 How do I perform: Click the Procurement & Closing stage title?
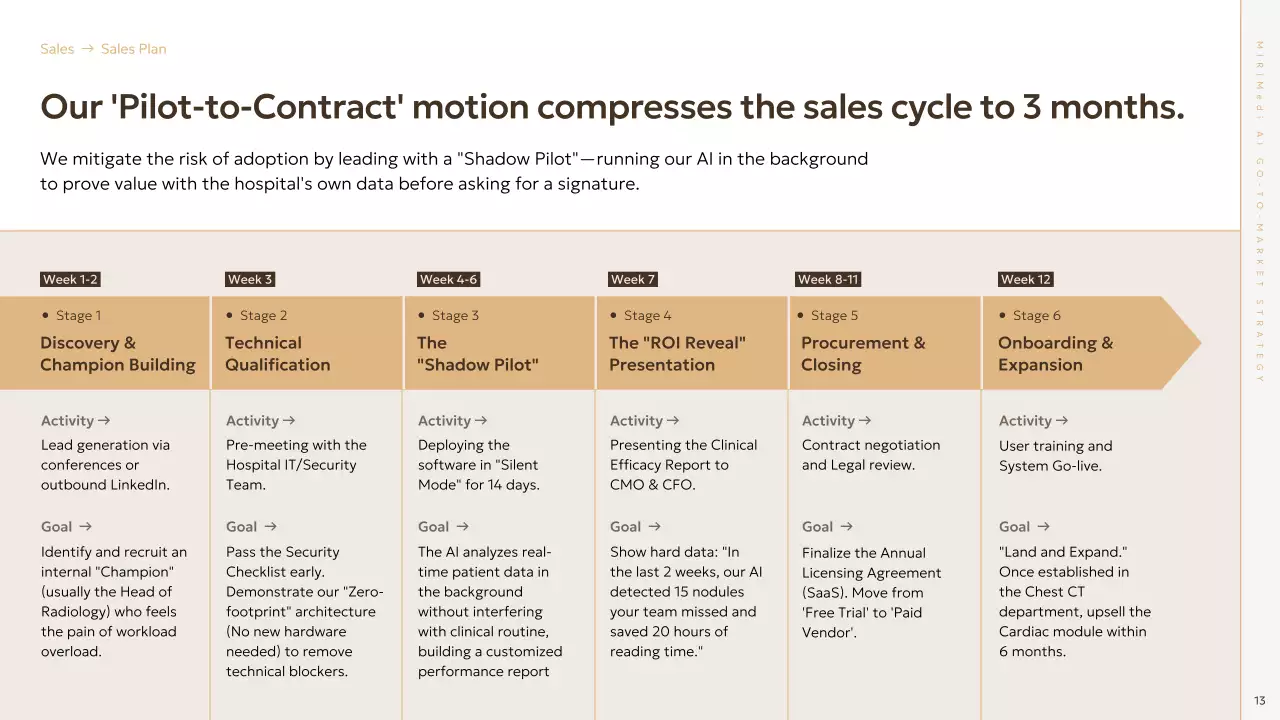coord(863,354)
